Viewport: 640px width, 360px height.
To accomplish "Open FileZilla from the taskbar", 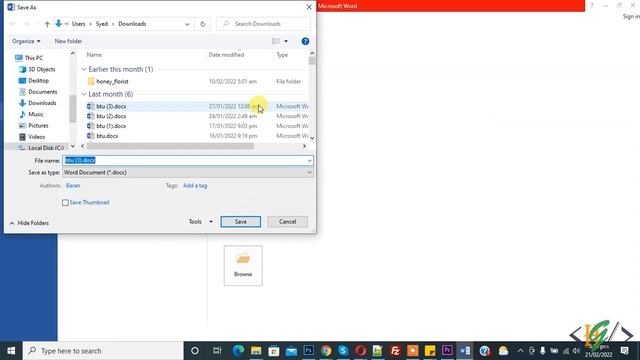I will [x=395, y=351].
